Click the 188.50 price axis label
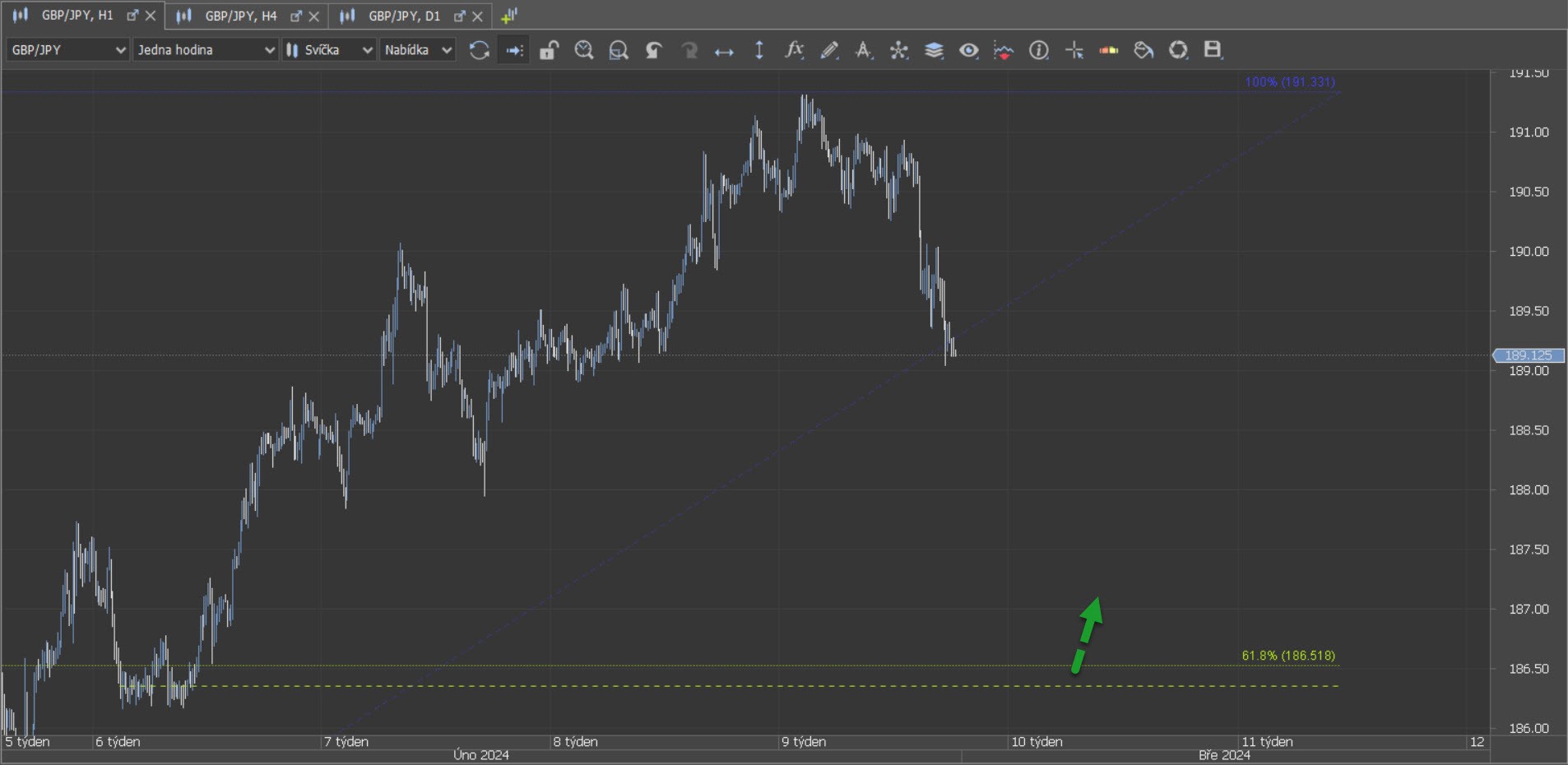 click(x=1529, y=430)
